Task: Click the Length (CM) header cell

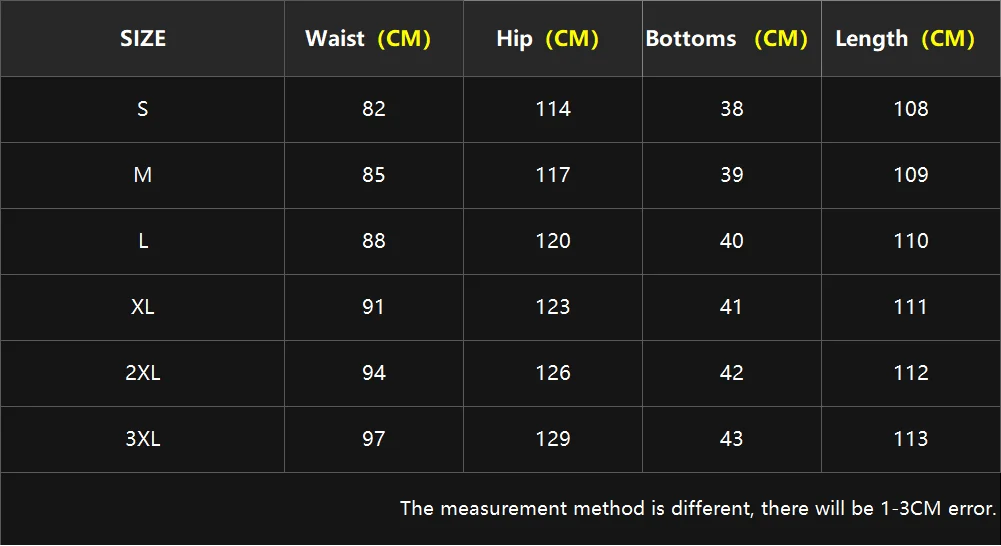Action: point(905,39)
